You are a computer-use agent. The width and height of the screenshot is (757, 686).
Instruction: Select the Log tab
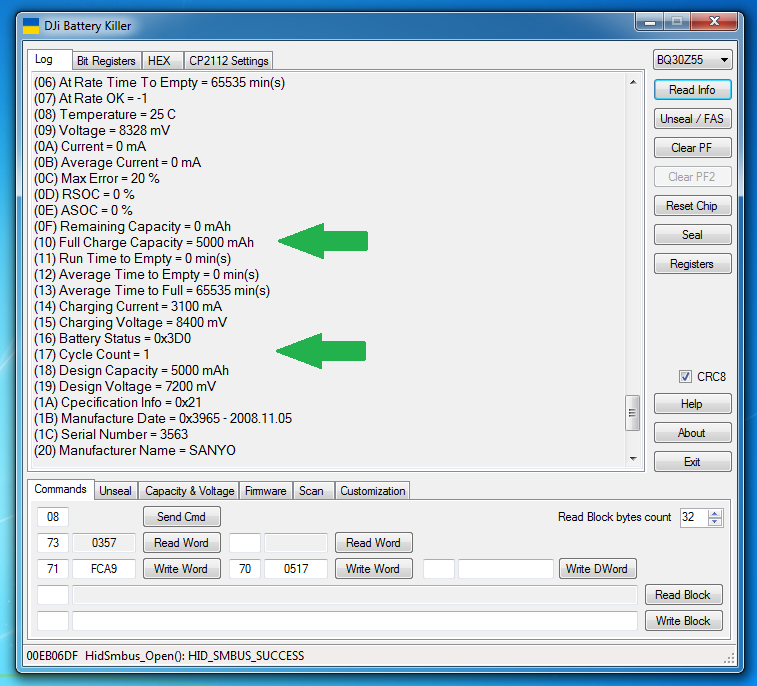[49, 59]
